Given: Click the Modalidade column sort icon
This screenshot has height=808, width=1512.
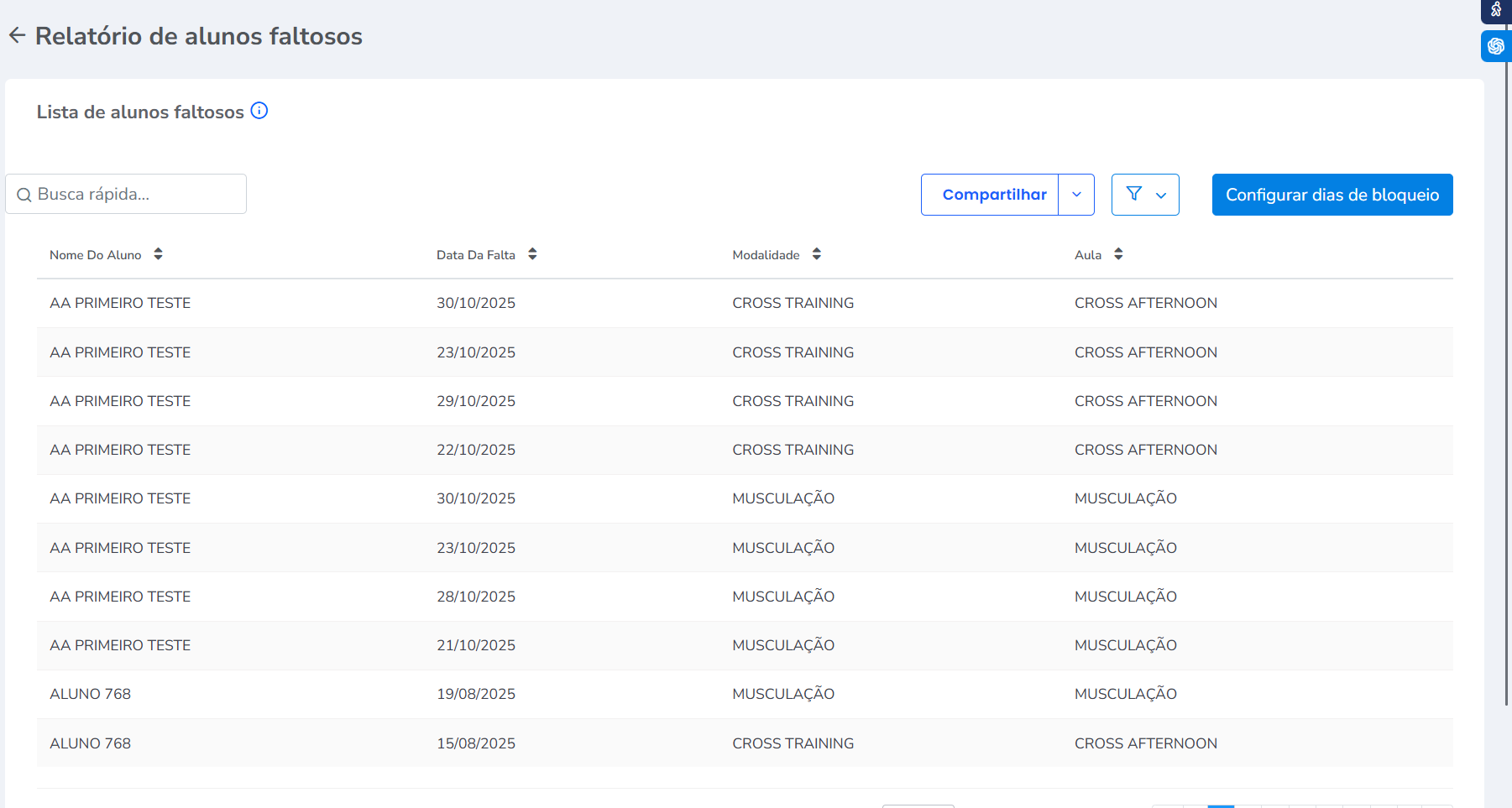Looking at the screenshot, I should click(x=816, y=254).
